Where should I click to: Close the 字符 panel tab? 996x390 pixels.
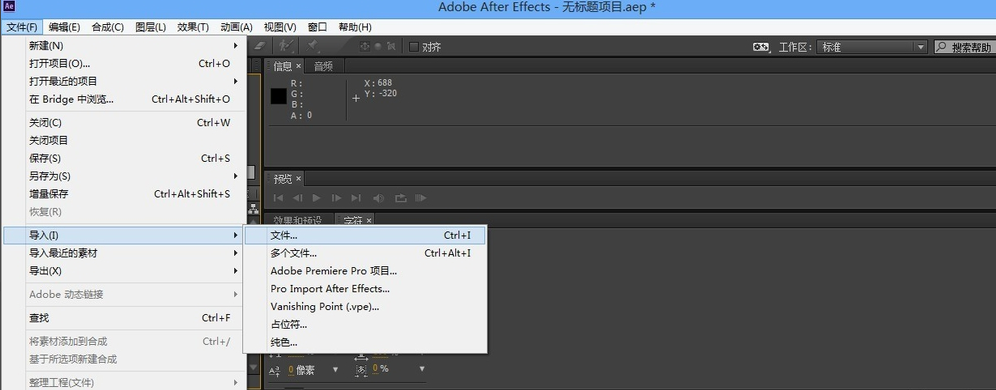[x=368, y=220]
